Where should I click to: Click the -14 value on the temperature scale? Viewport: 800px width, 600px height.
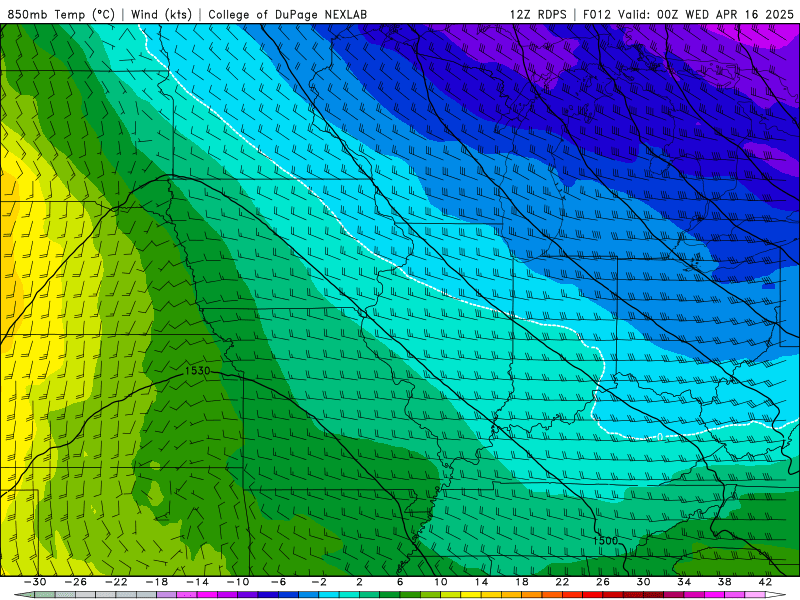tap(197, 582)
